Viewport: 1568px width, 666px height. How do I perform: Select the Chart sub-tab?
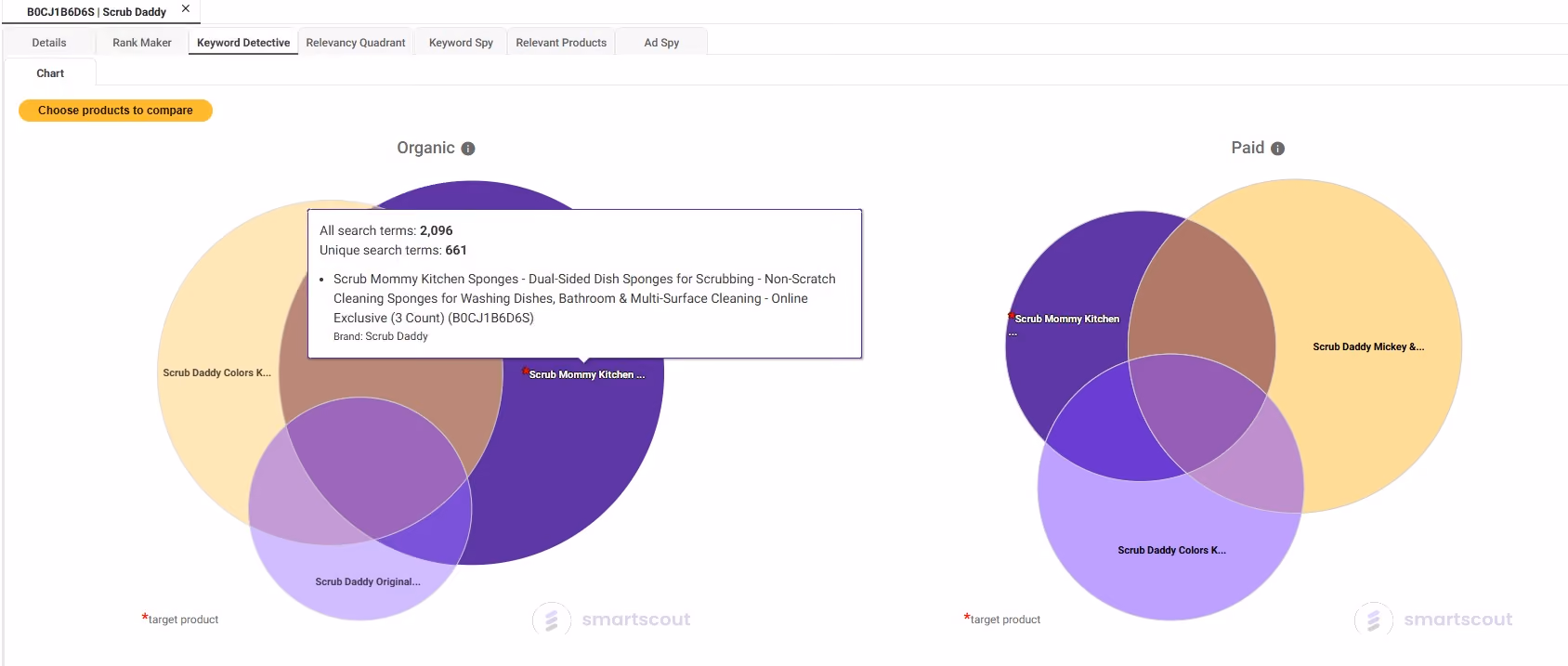point(50,73)
